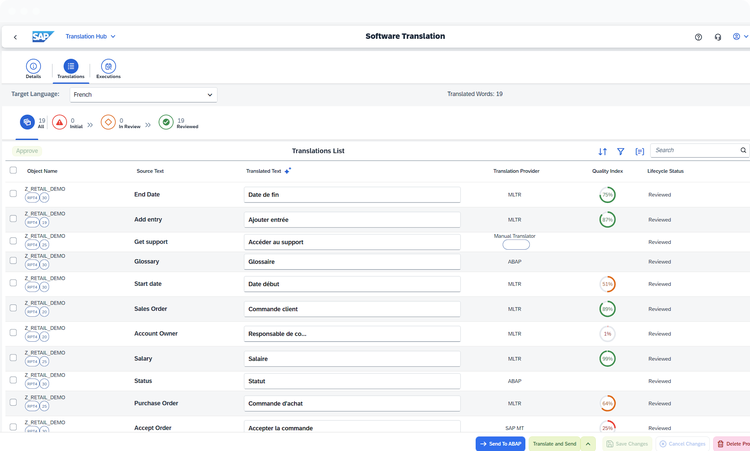Click the Search input field
Screen dimensions: 750x451
click(x=696, y=150)
